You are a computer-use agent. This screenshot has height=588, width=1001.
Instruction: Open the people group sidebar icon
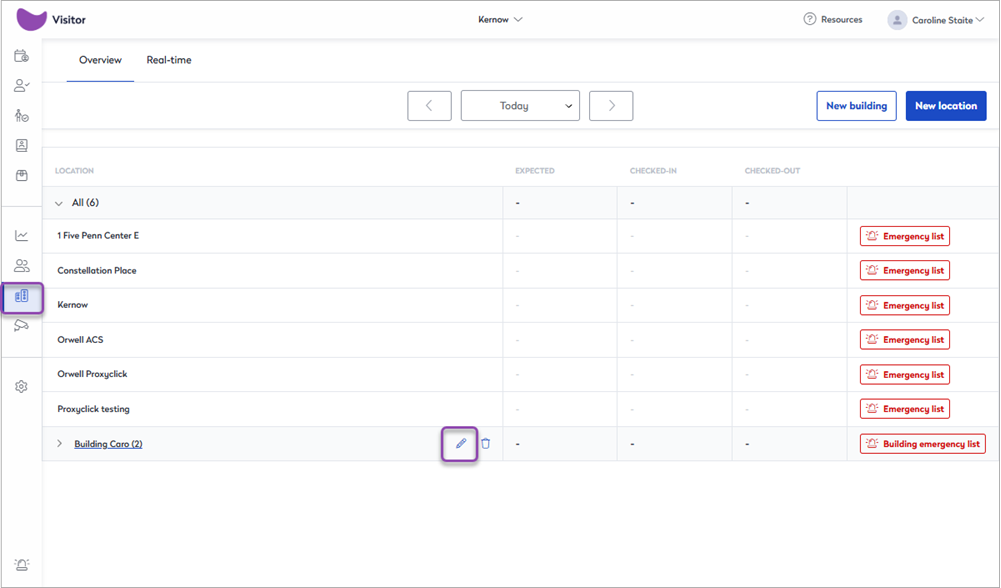point(21,266)
